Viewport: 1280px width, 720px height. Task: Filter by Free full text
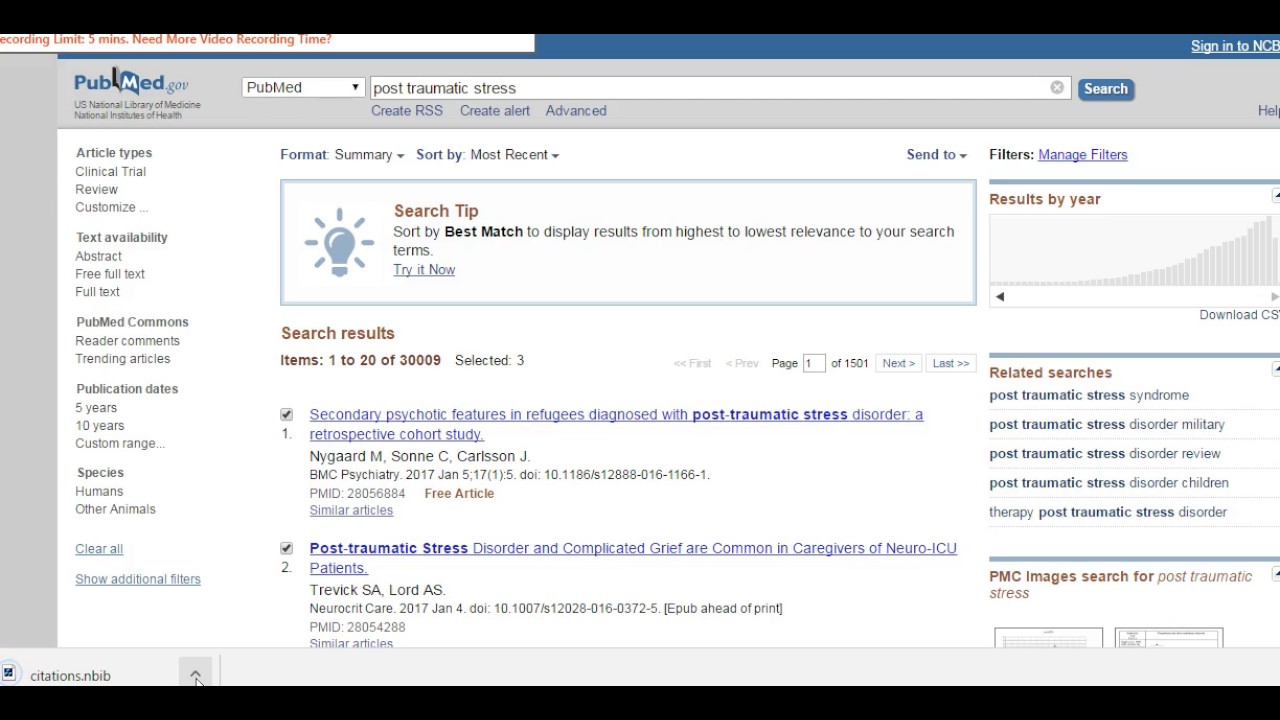(x=110, y=274)
